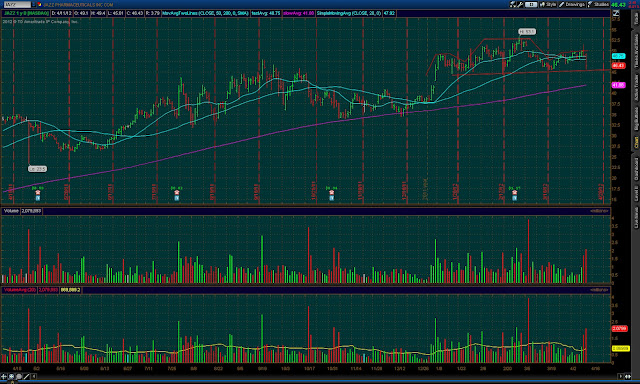Viewport: 640px width, 384px height.
Task: Click the left scroll arrow on time axis
Action: click(34, 376)
